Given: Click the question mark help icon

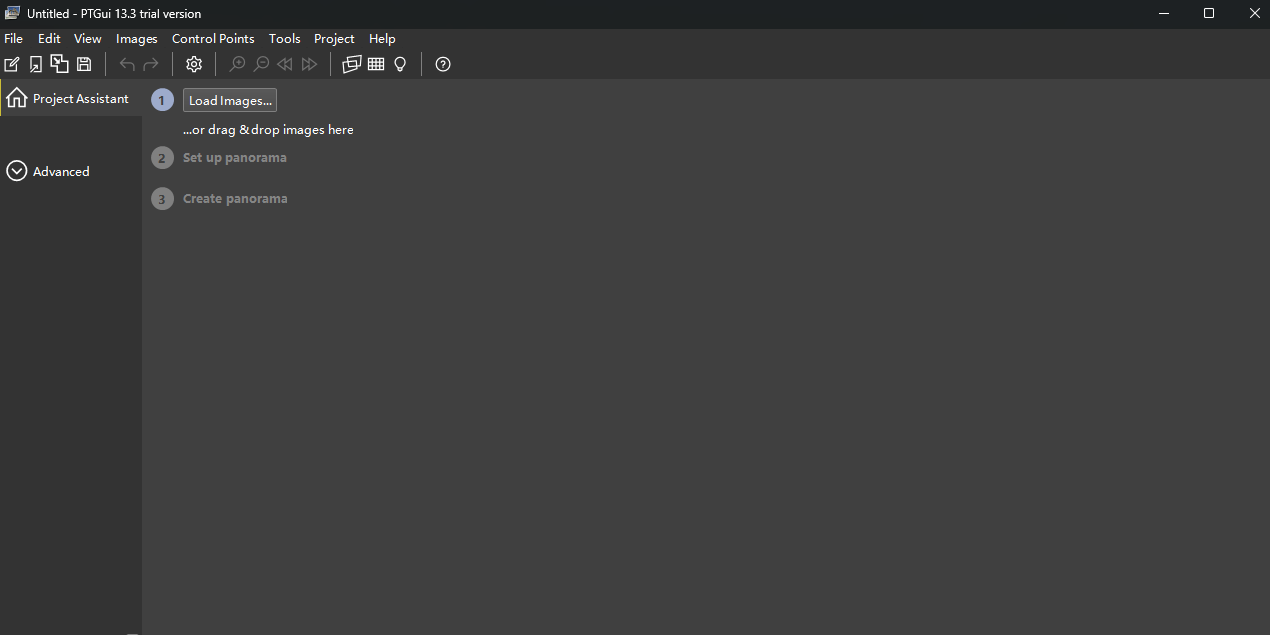Looking at the screenshot, I should click(x=443, y=64).
